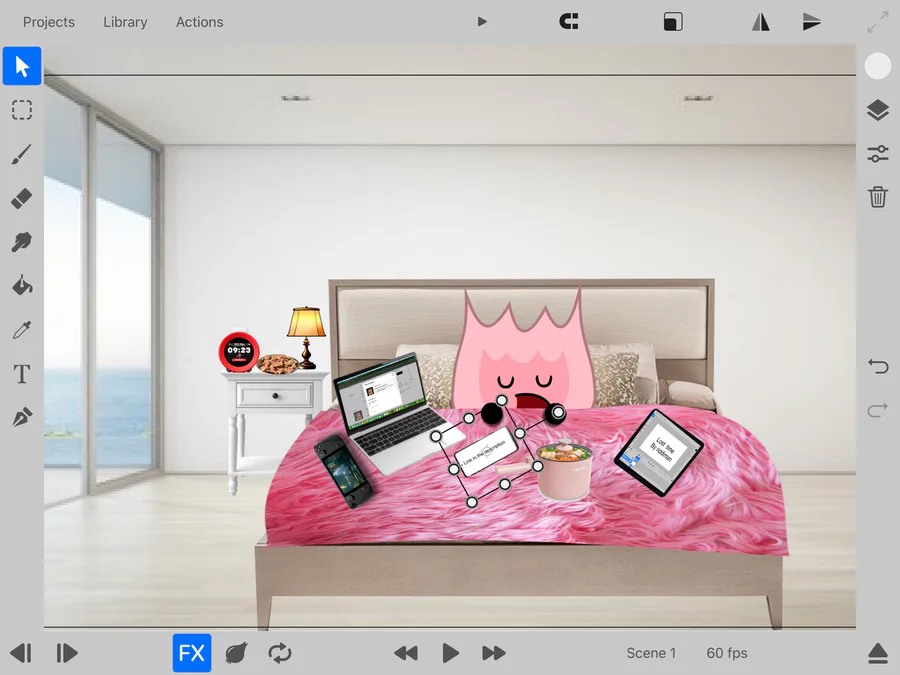This screenshot has height=675, width=900.
Task: Click the clip connector icon in top bar
Action: pos(569,22)
